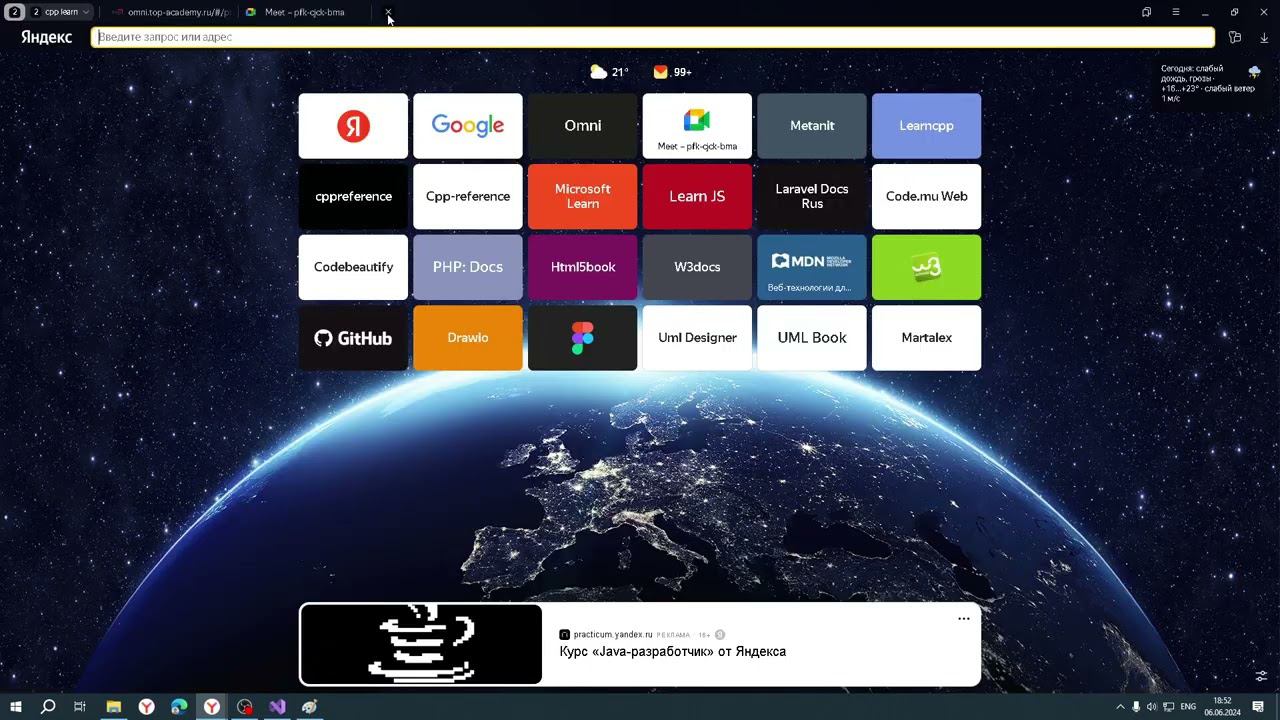Viewport: 1280px width, 720px height.
Task: Open the weather widget showing 21°
Action: [609, 72]
